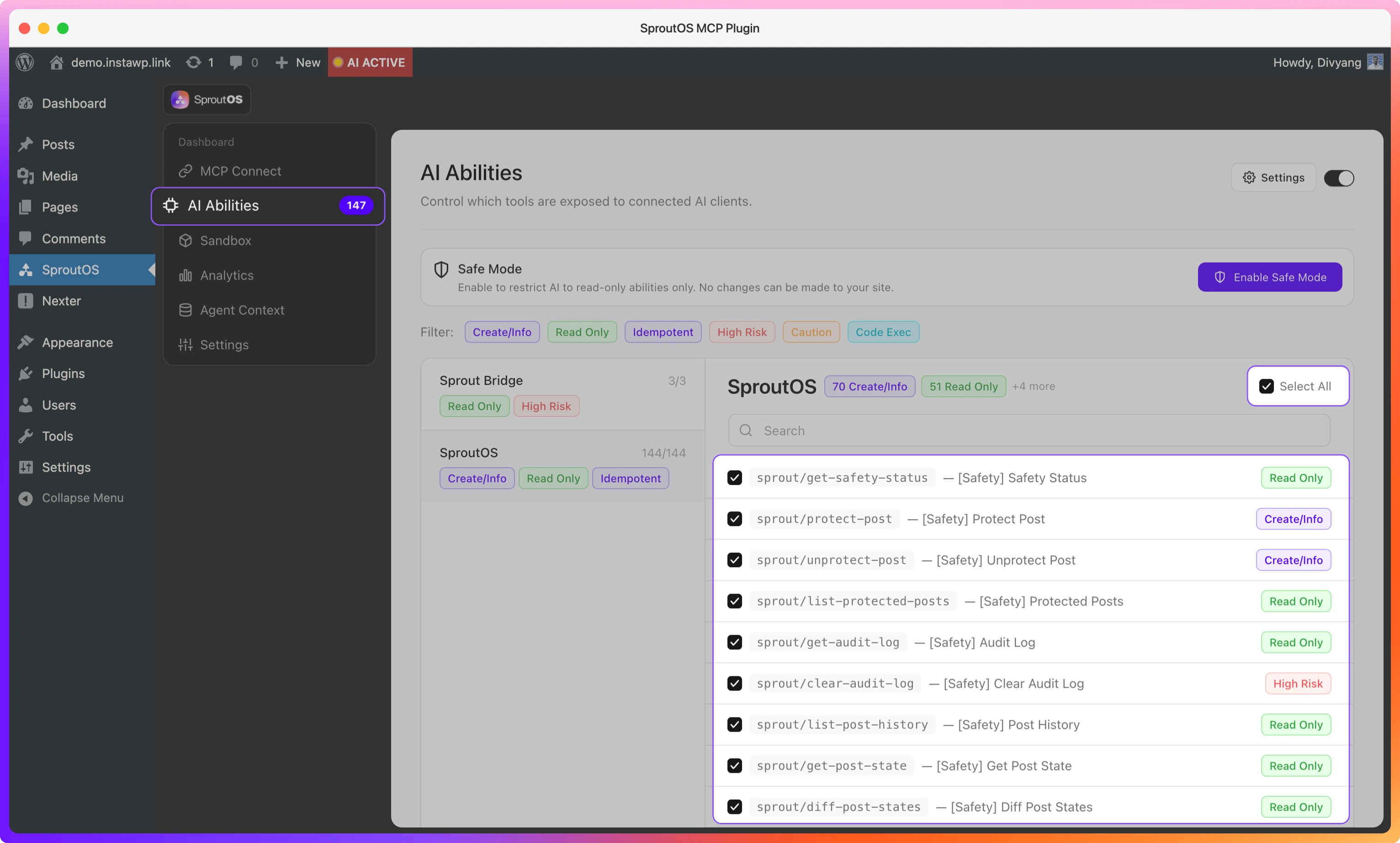Click the WordPress Settings sliders icon
The image size is (1400, 843).
pyautogui.click(x=26, y=467)
